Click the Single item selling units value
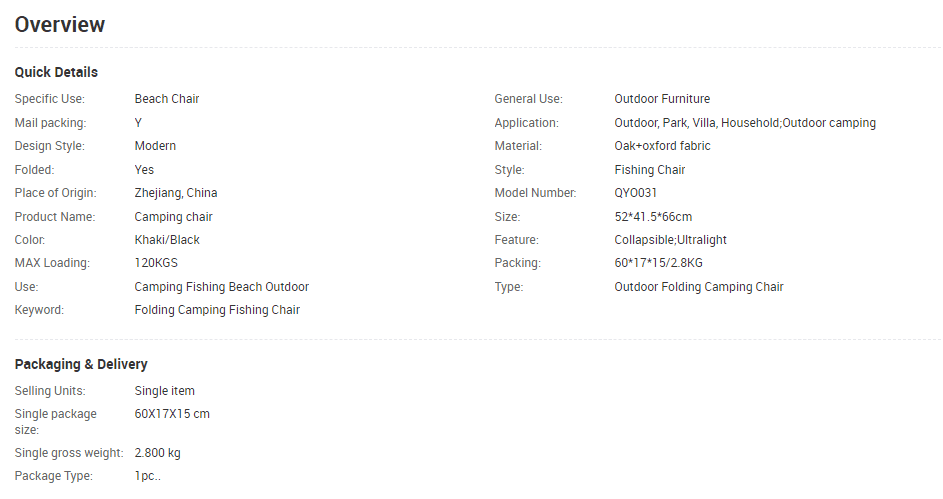Screen dimensions: 943x499 coord(164,391)
